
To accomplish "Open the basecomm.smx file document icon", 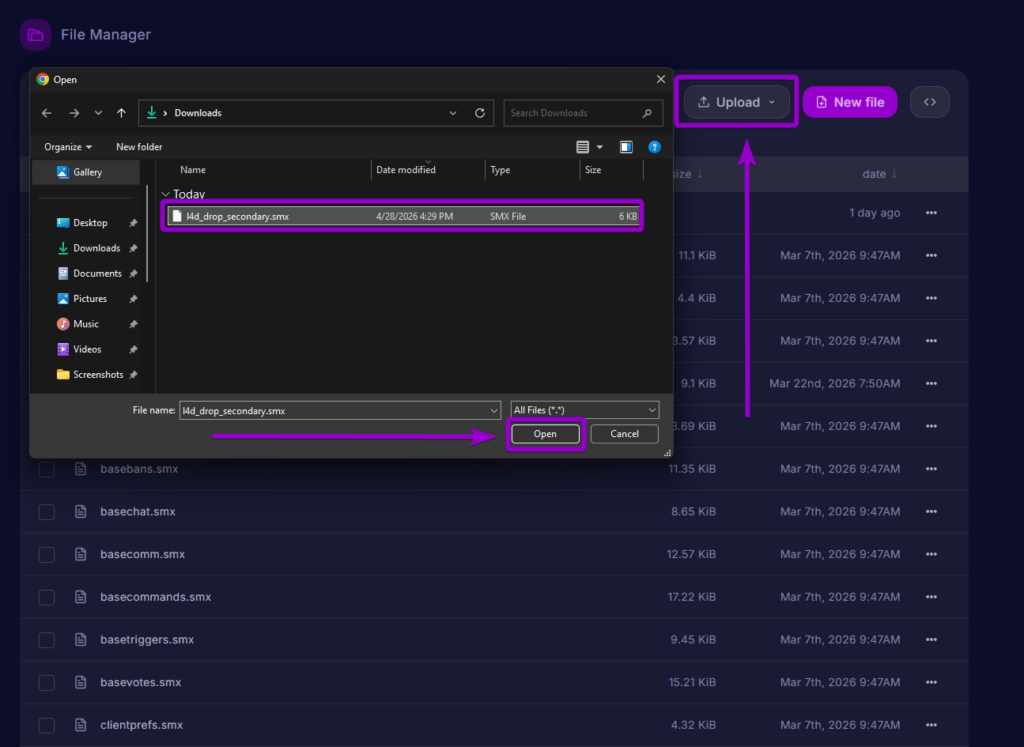I will (x=80, y=554).
